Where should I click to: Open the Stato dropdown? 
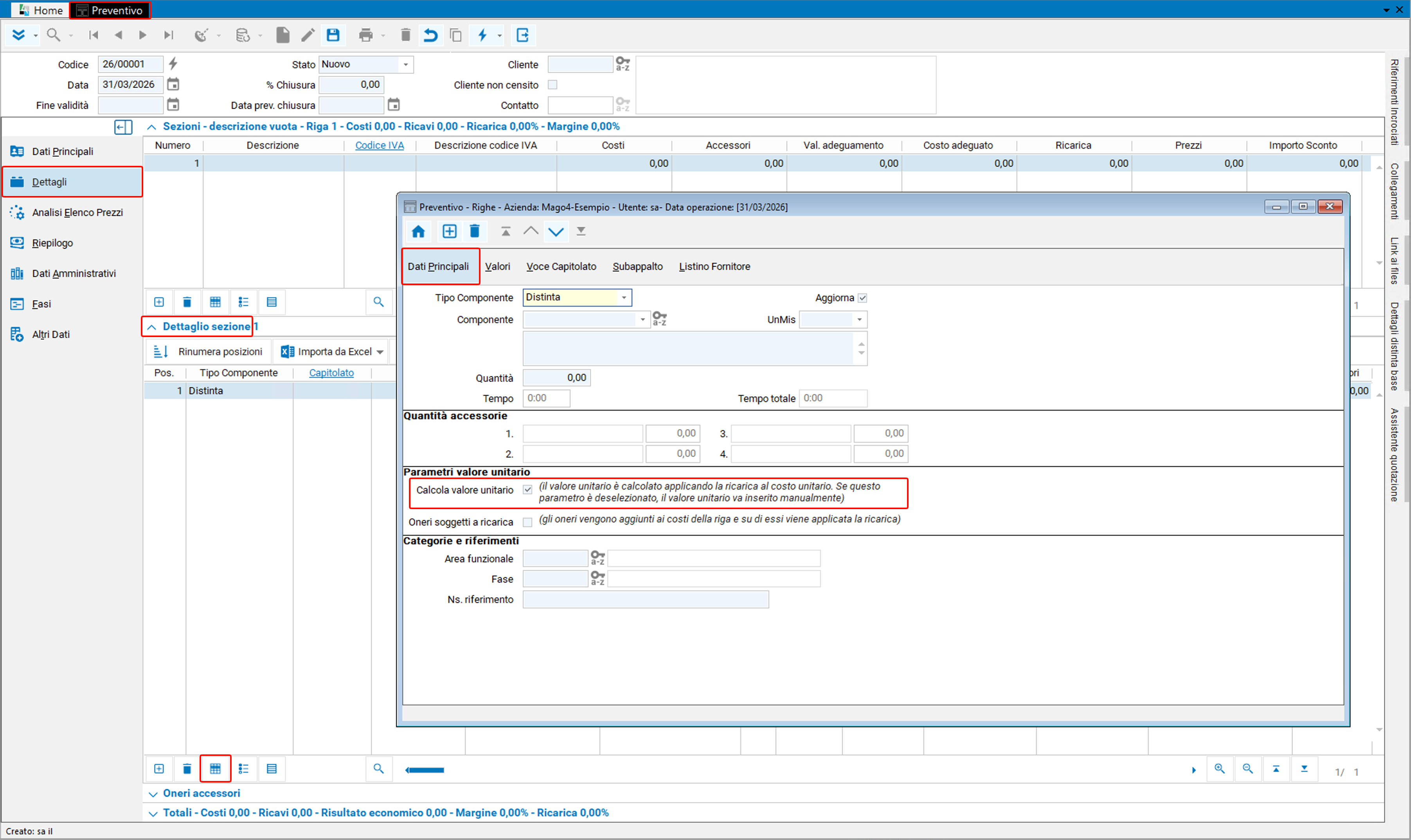(405, 65)
